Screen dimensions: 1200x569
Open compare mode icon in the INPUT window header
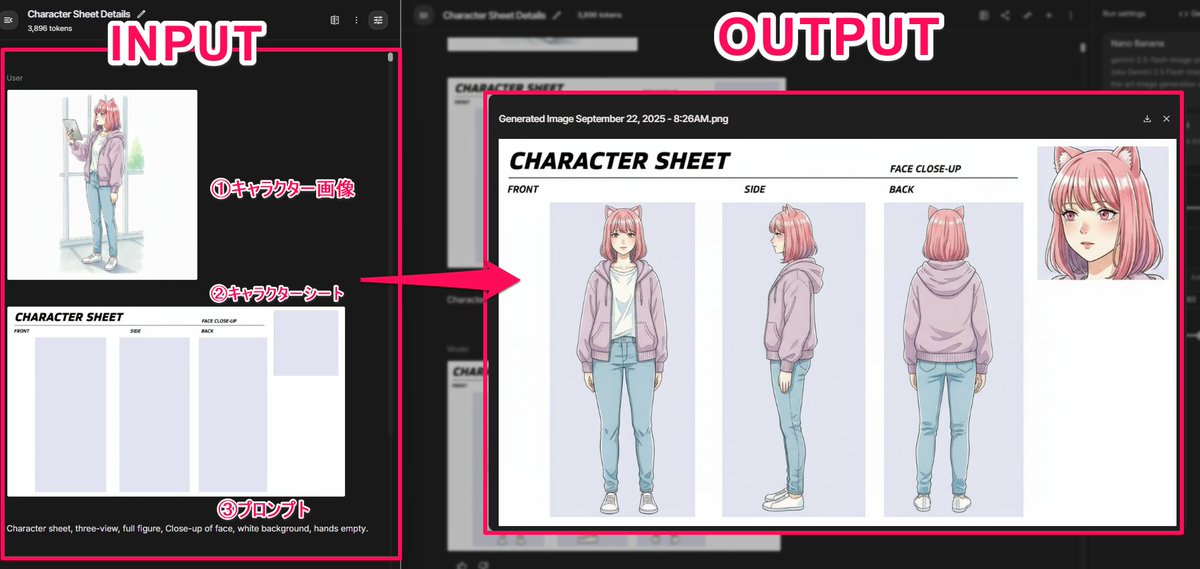coord(335,19)
